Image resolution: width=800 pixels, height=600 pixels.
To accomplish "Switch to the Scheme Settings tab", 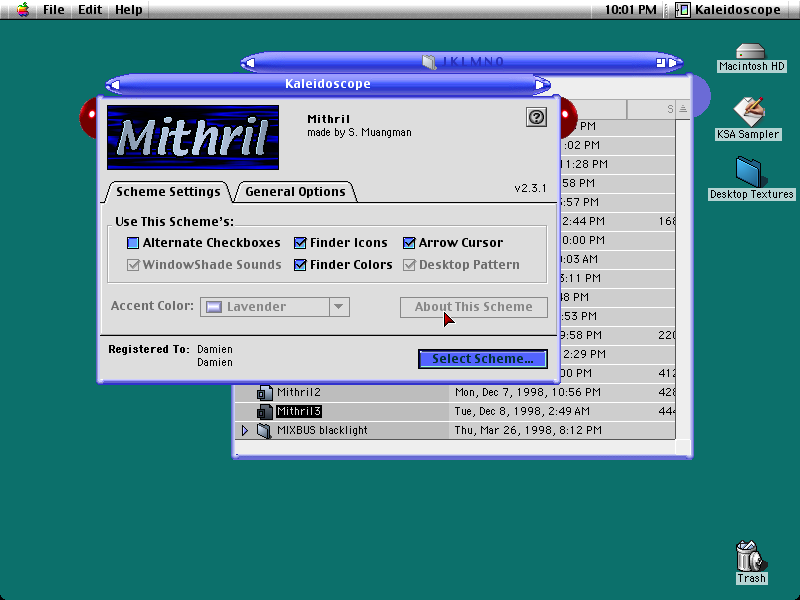I will click(168, 192).
